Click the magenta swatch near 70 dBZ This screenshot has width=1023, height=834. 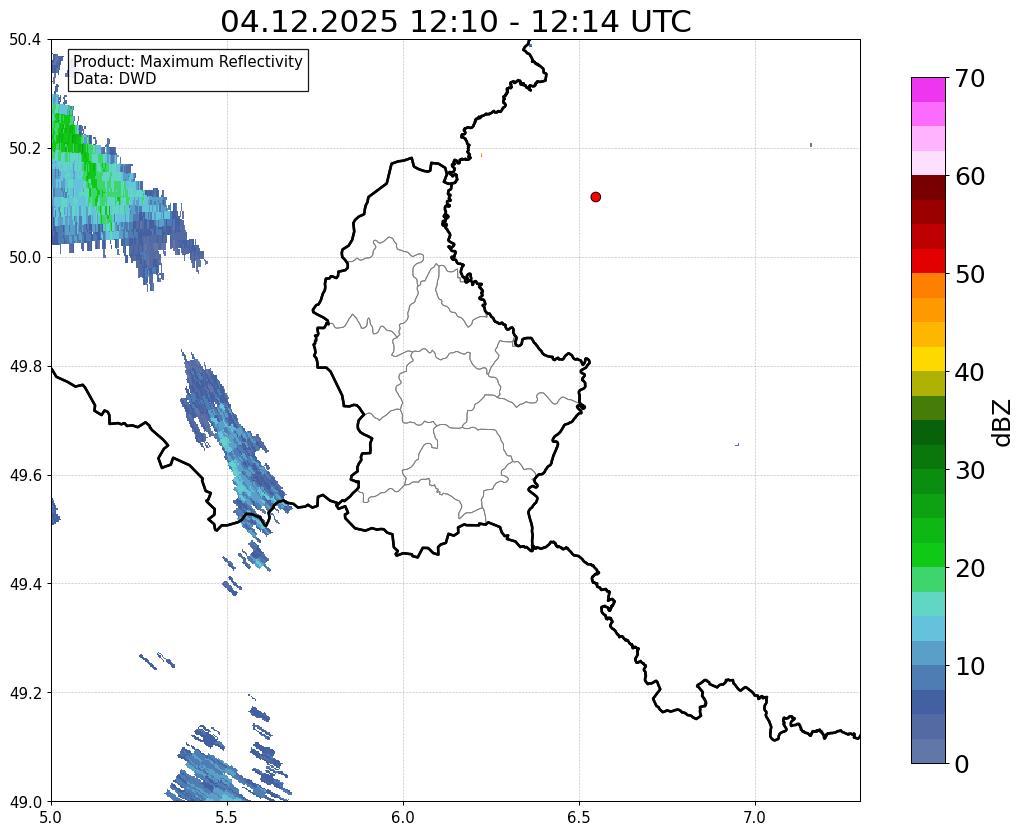pyautogui.click(x=928, y=90)
